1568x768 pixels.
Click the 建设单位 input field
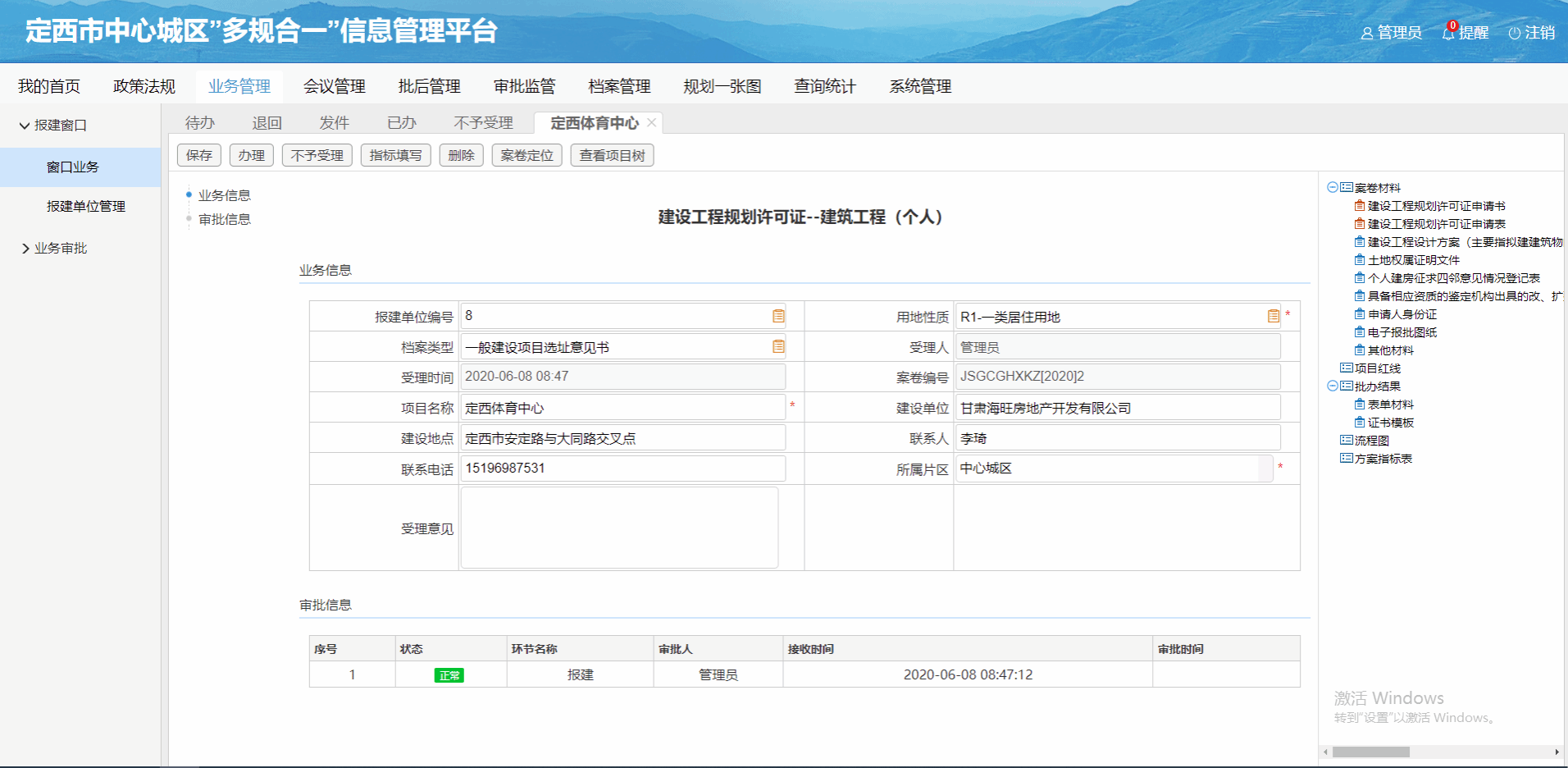click(1118, 408)
